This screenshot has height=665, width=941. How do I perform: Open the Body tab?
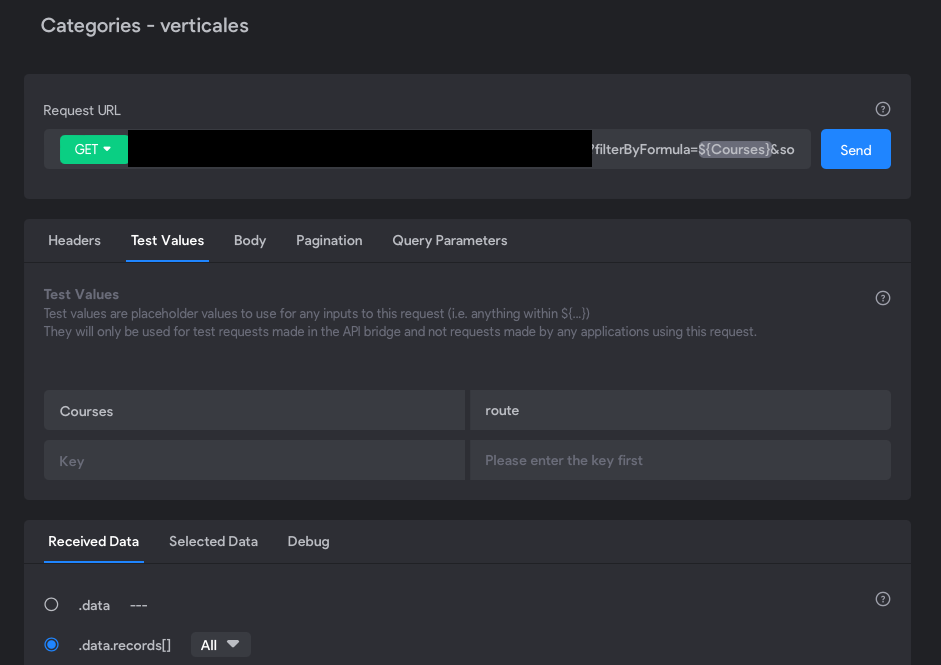(250, 241)
